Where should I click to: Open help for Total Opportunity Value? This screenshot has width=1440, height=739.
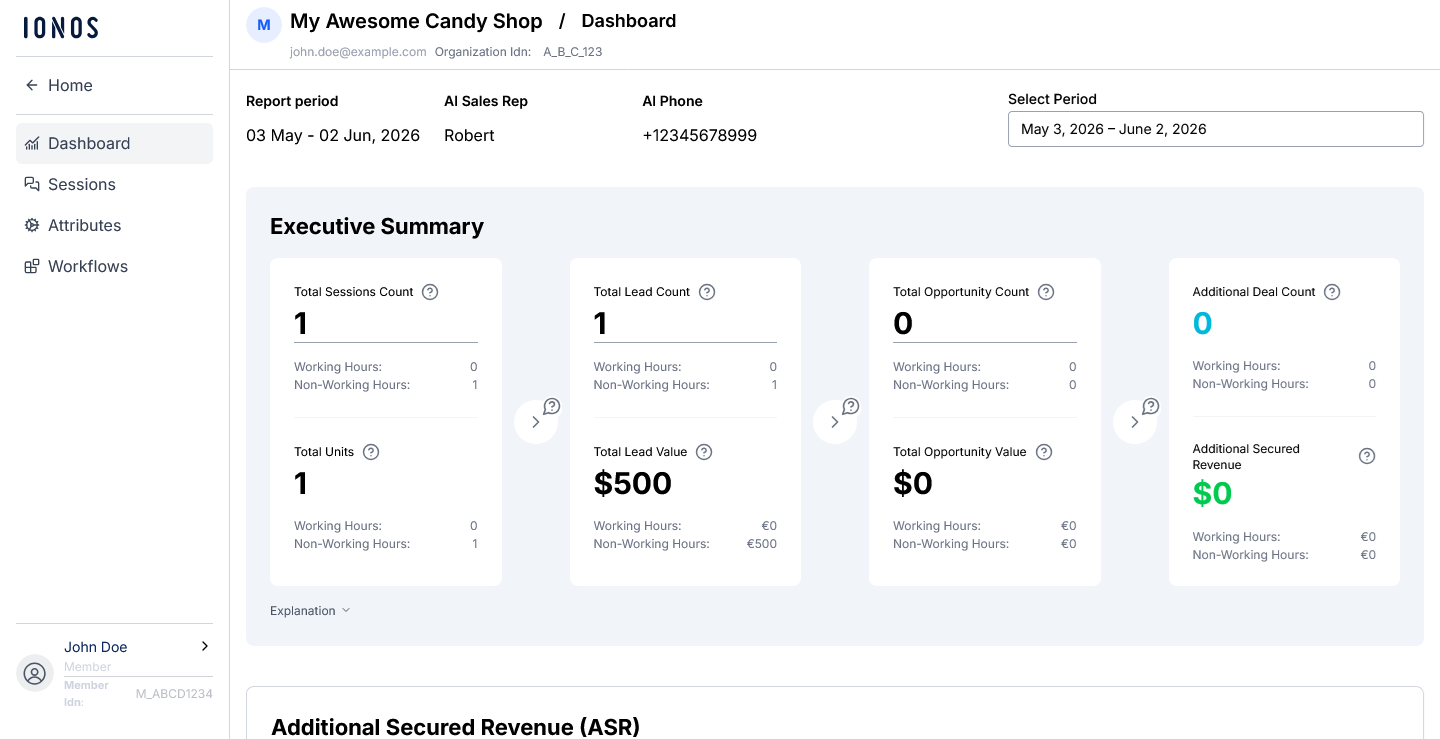(1044, 452)
